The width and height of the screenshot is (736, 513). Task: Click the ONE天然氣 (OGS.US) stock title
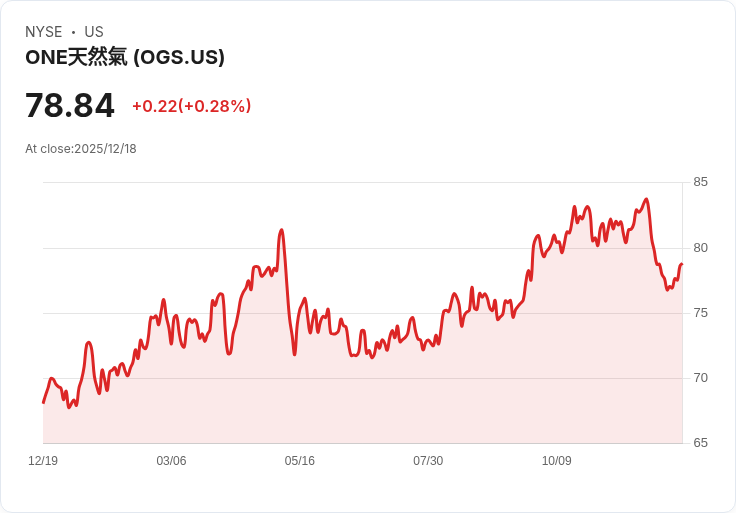click(x=125, y=57)
